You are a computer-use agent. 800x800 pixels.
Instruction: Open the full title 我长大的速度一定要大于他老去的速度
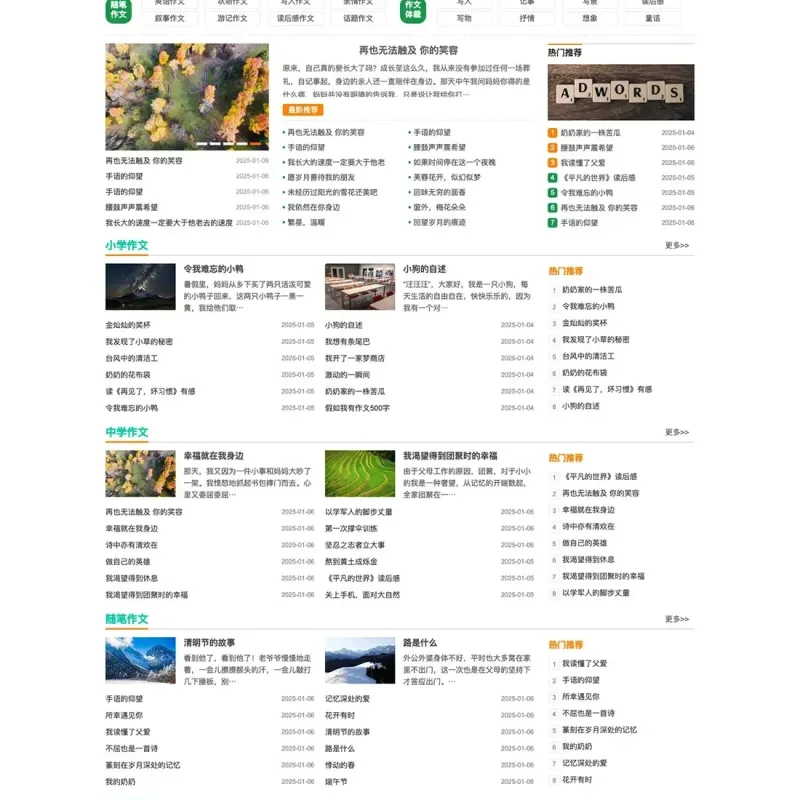[169, 222]
